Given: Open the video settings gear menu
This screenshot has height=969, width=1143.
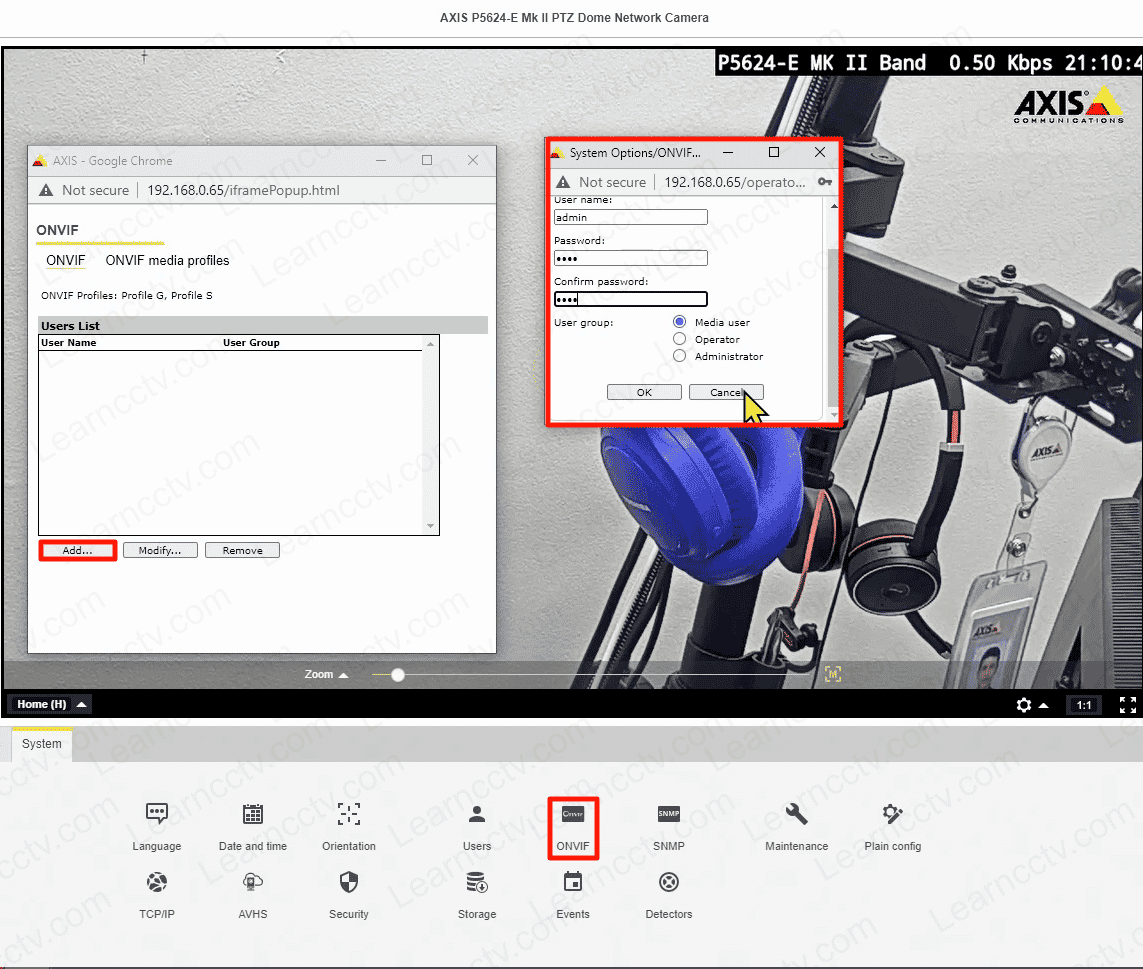Looking at the screenshot, I should [x=1024, y=705].
